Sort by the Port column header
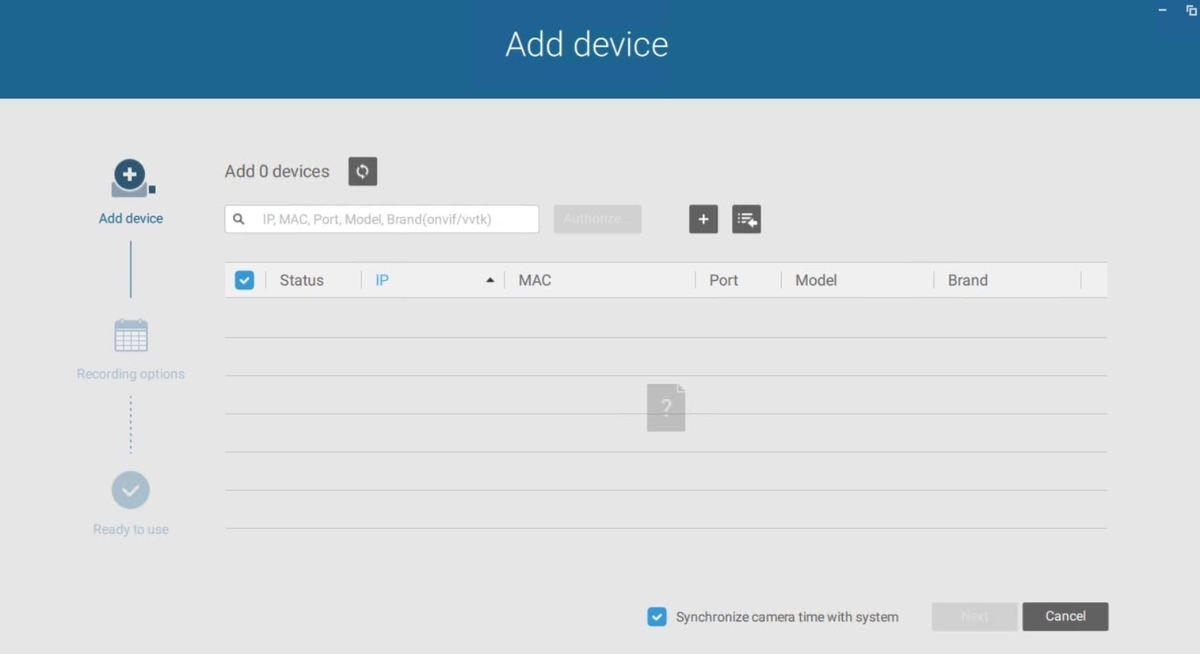This screenshot has height=654, width=1200. point(724,280)
